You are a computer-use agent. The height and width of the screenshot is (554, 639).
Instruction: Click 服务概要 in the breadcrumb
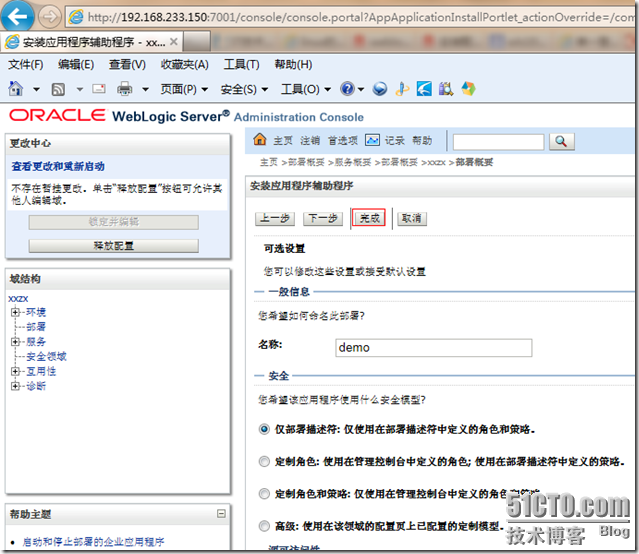click(x=353, y=162)
